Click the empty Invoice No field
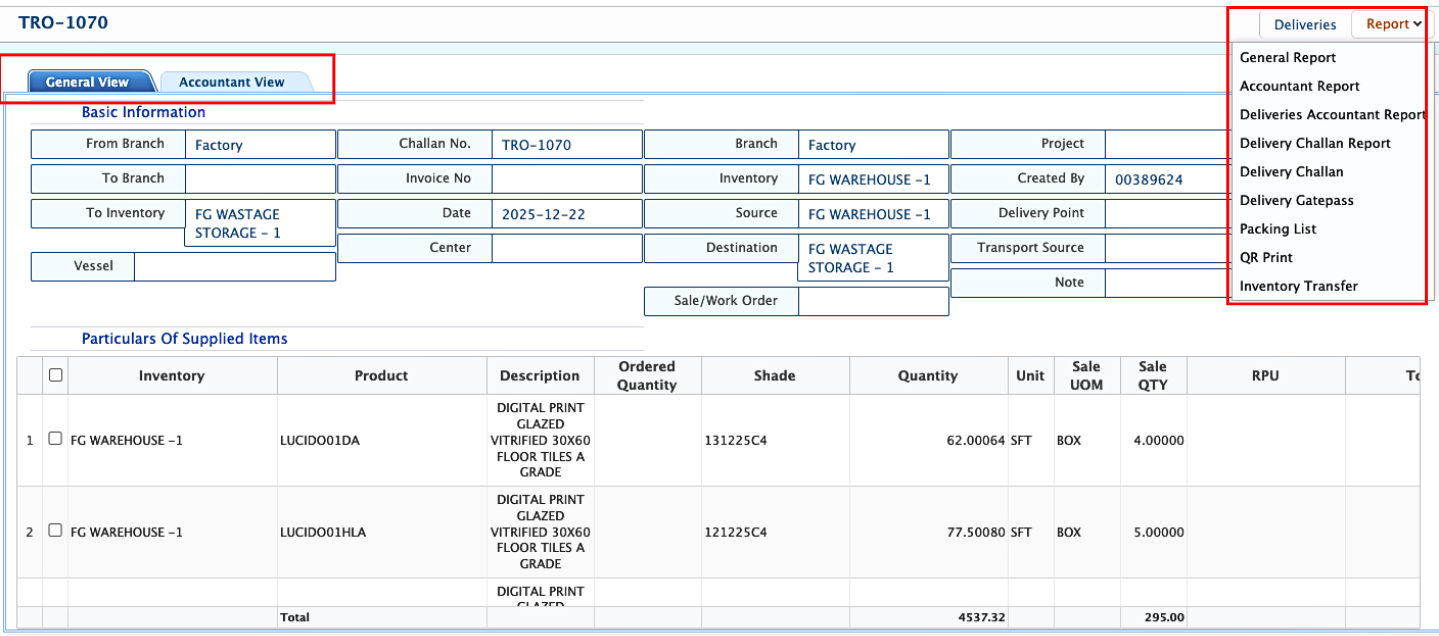The width and height of the screenshot is (1439, 636). (566, 179)
